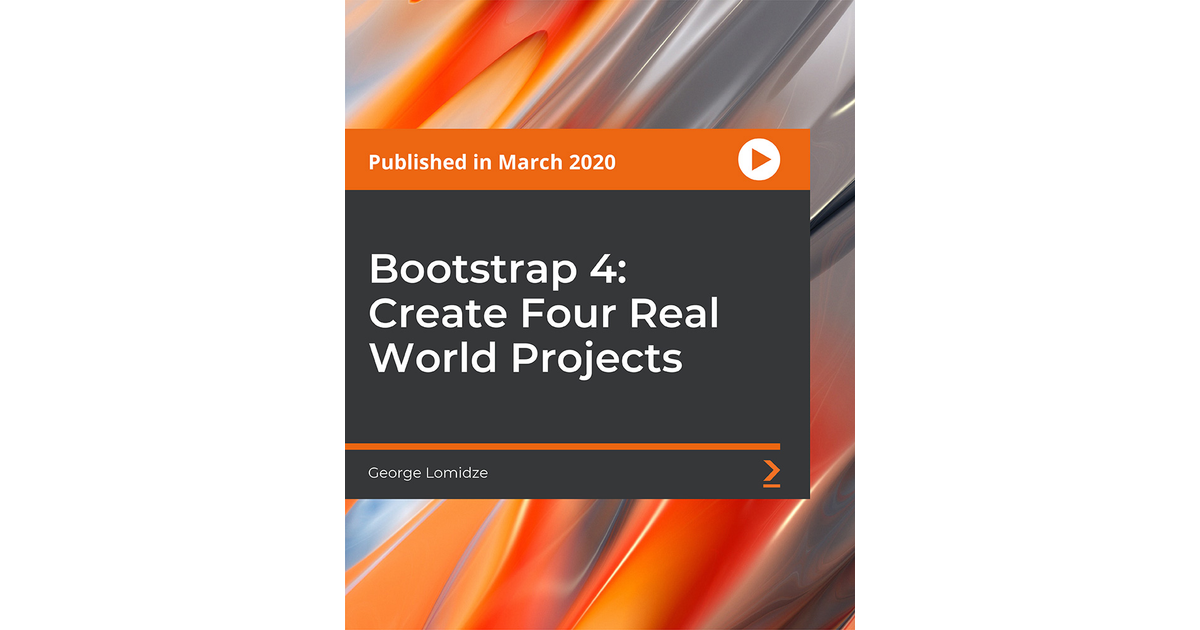Click the orange horizontal divider bar
Viewport: 1200px width, 630px height.
click(562, 446)
